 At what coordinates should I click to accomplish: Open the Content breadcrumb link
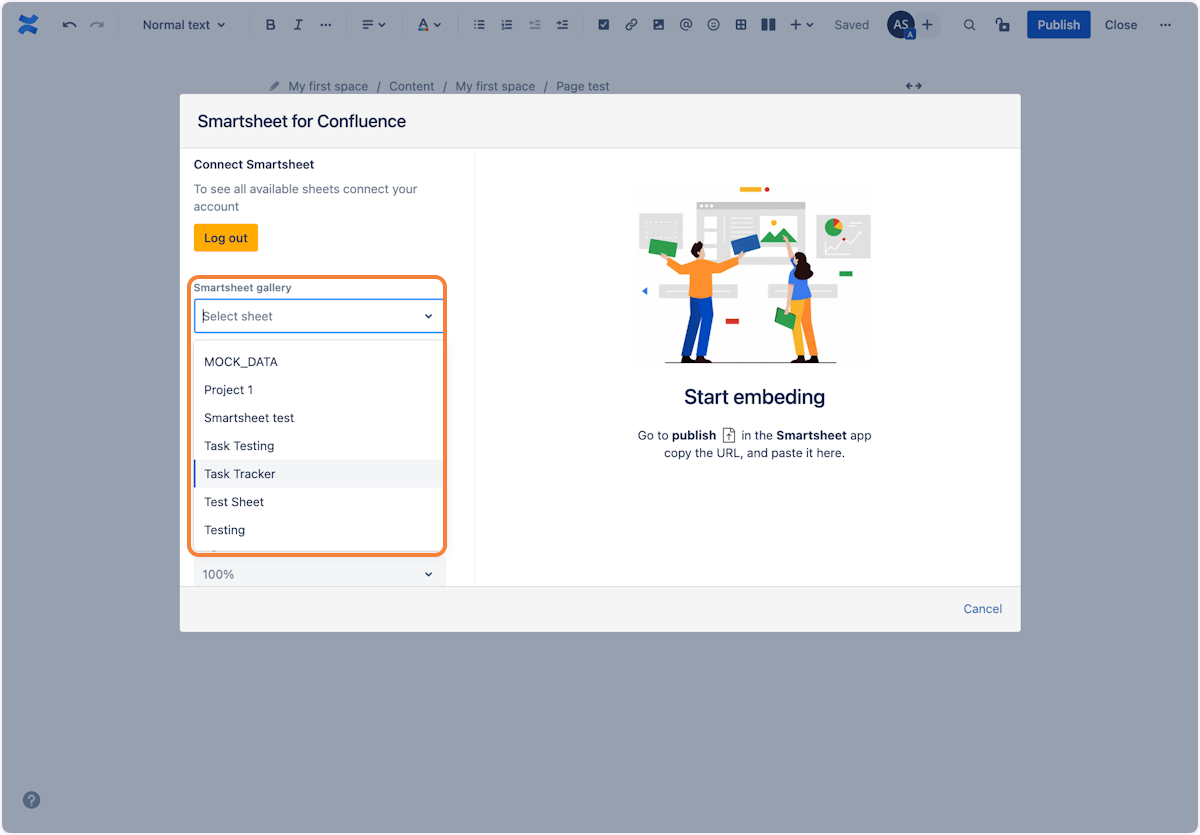(x=412, y=86)
